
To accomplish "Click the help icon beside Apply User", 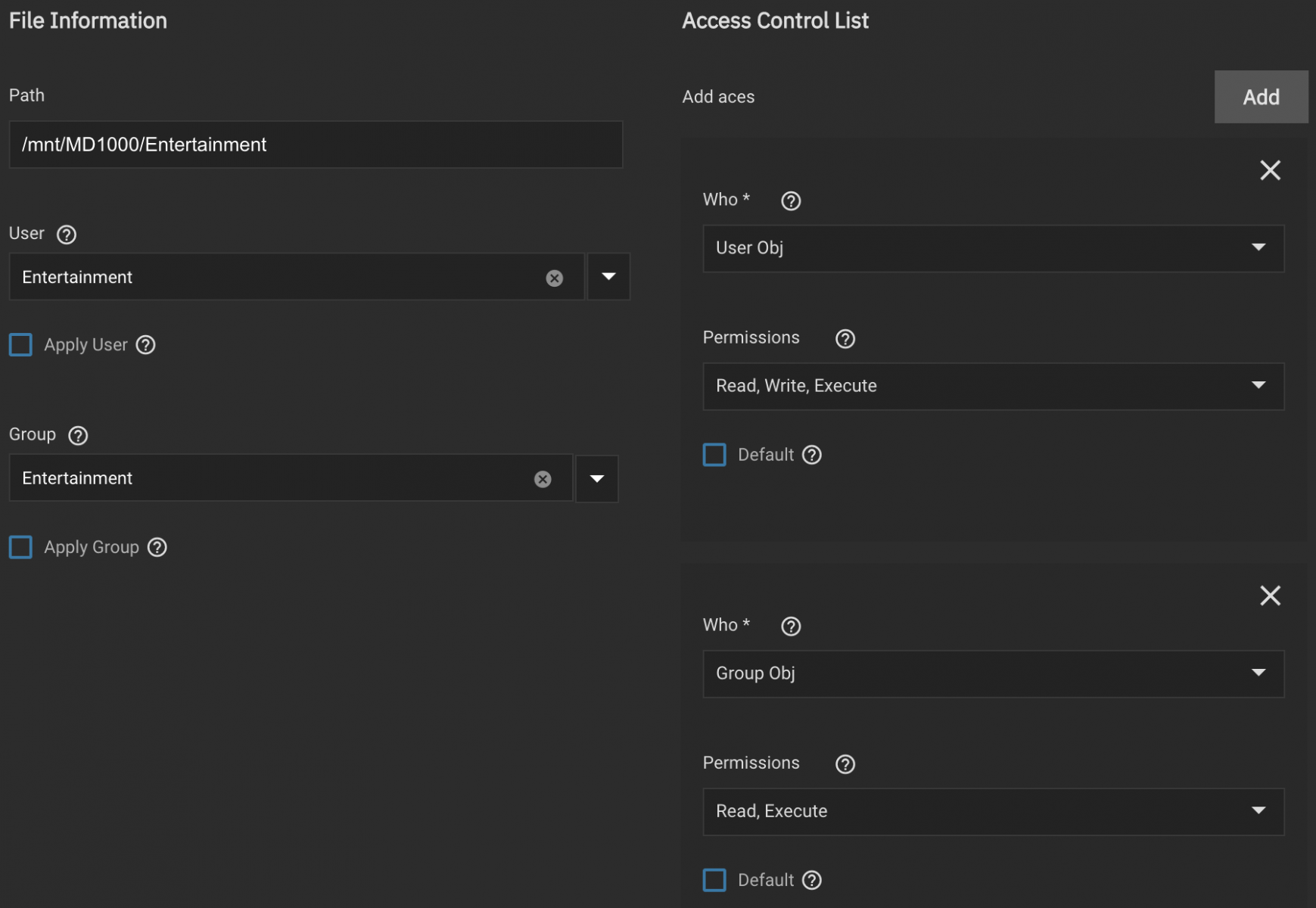I will (145, 345).
